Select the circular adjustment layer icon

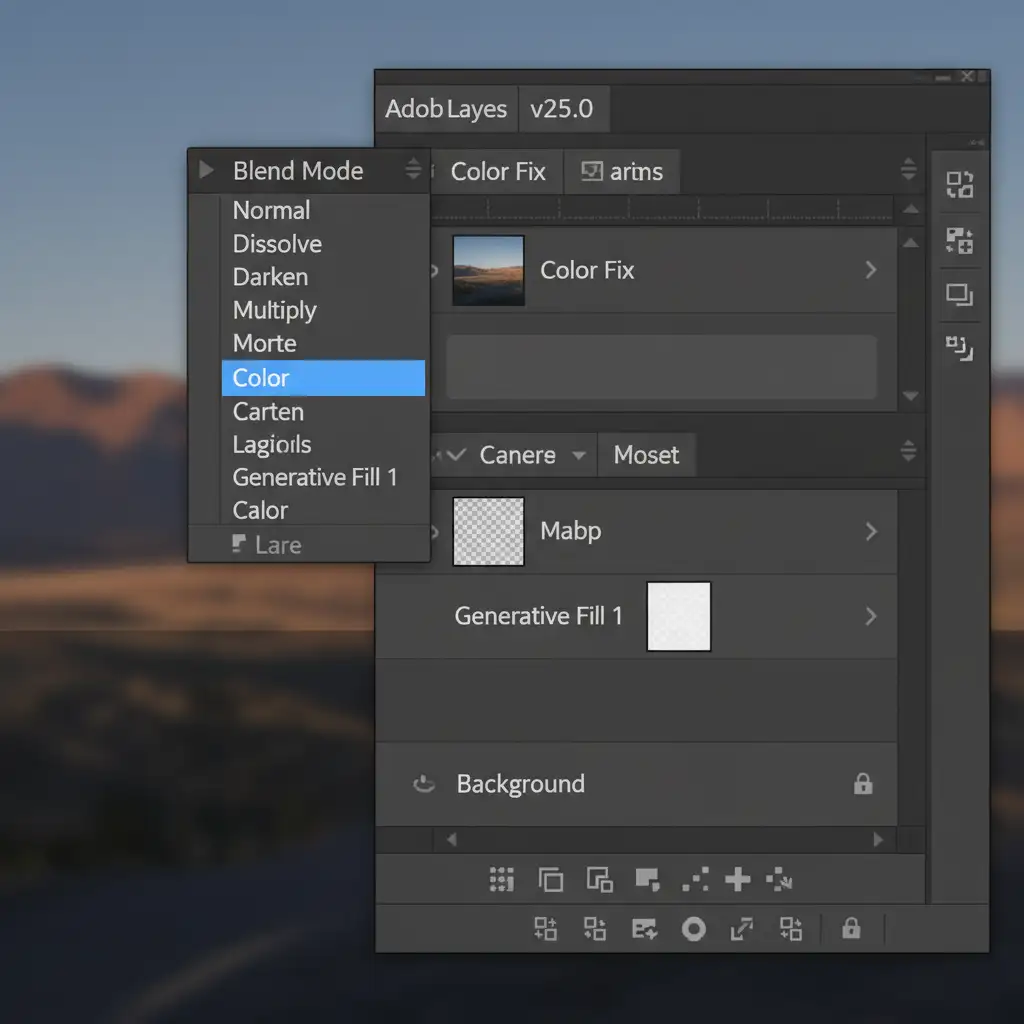695,930
